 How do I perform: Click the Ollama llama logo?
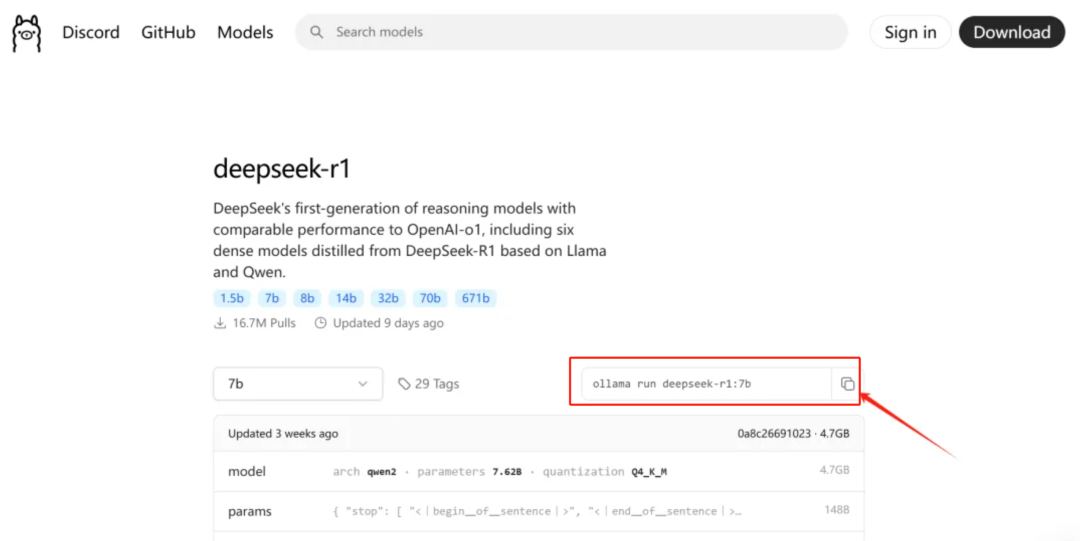[x=27, y=32]
